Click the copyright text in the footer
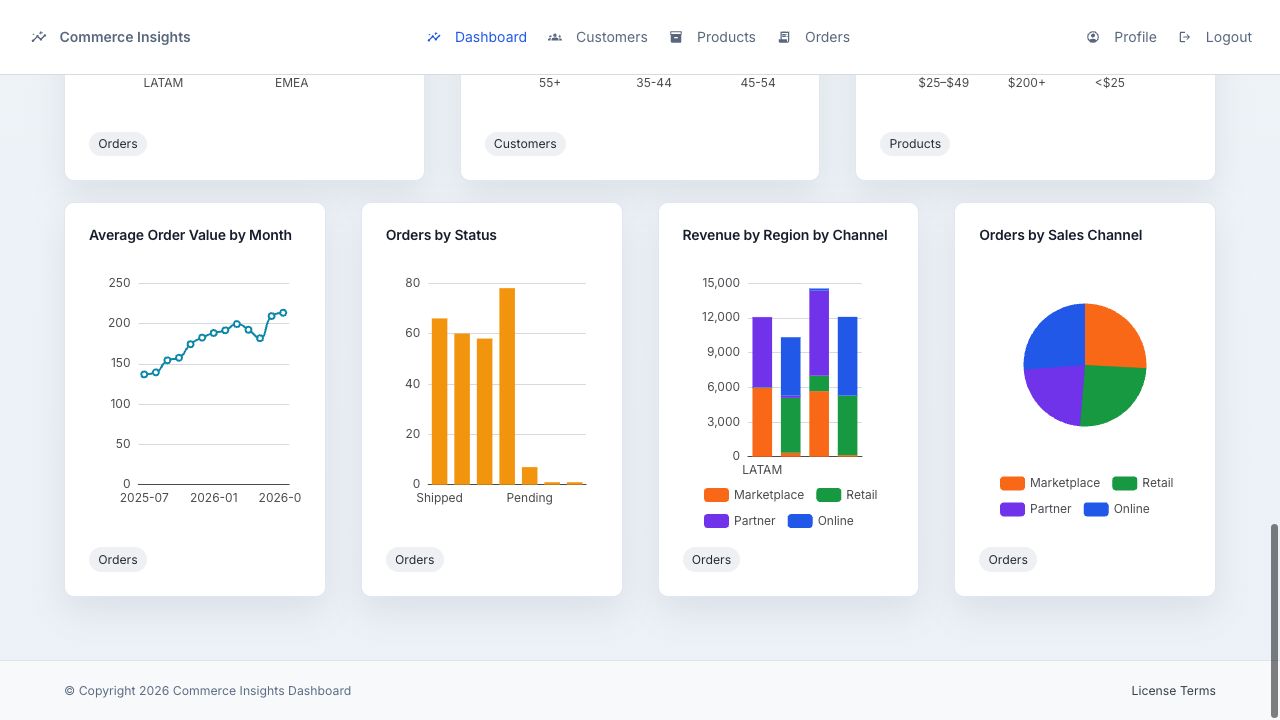 [x=208, y=691]
